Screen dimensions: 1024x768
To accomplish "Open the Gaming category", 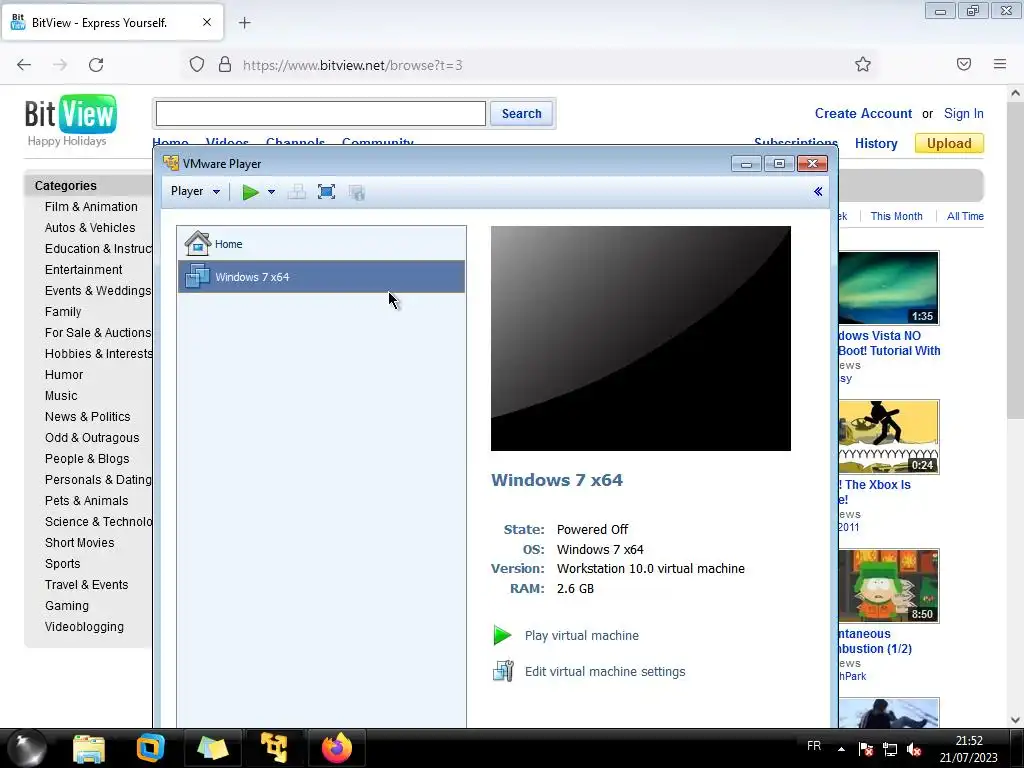I will [x=67, y=606].
